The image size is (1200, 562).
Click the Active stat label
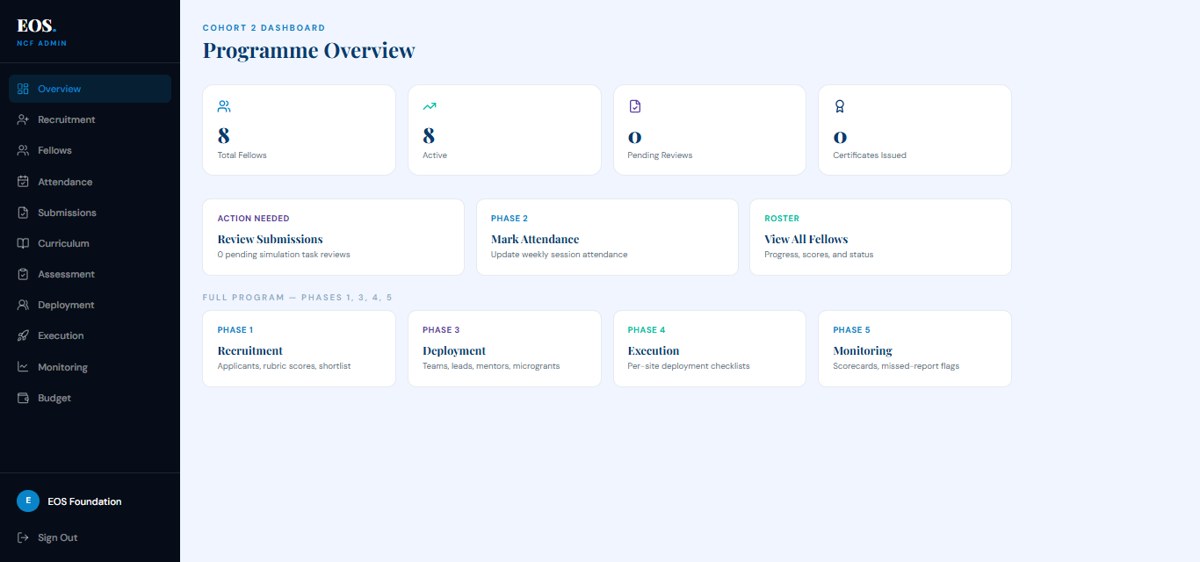click(435, 156)
